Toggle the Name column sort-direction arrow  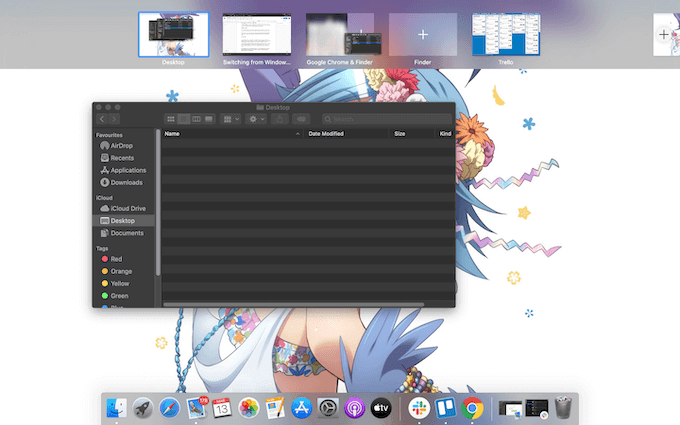[298, 134]
